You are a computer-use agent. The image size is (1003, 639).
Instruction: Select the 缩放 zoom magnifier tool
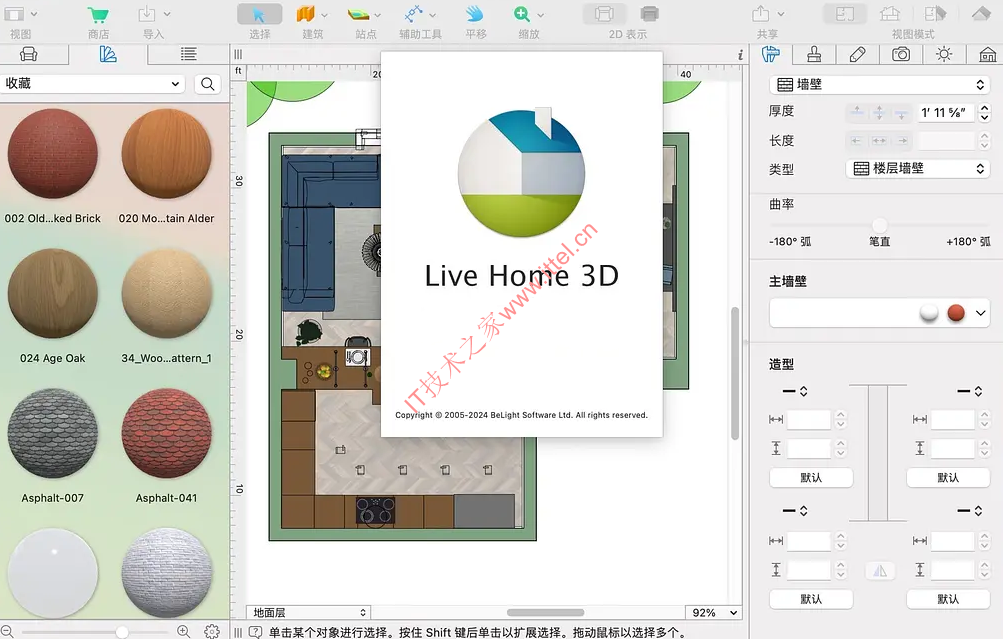coord(522,14)
